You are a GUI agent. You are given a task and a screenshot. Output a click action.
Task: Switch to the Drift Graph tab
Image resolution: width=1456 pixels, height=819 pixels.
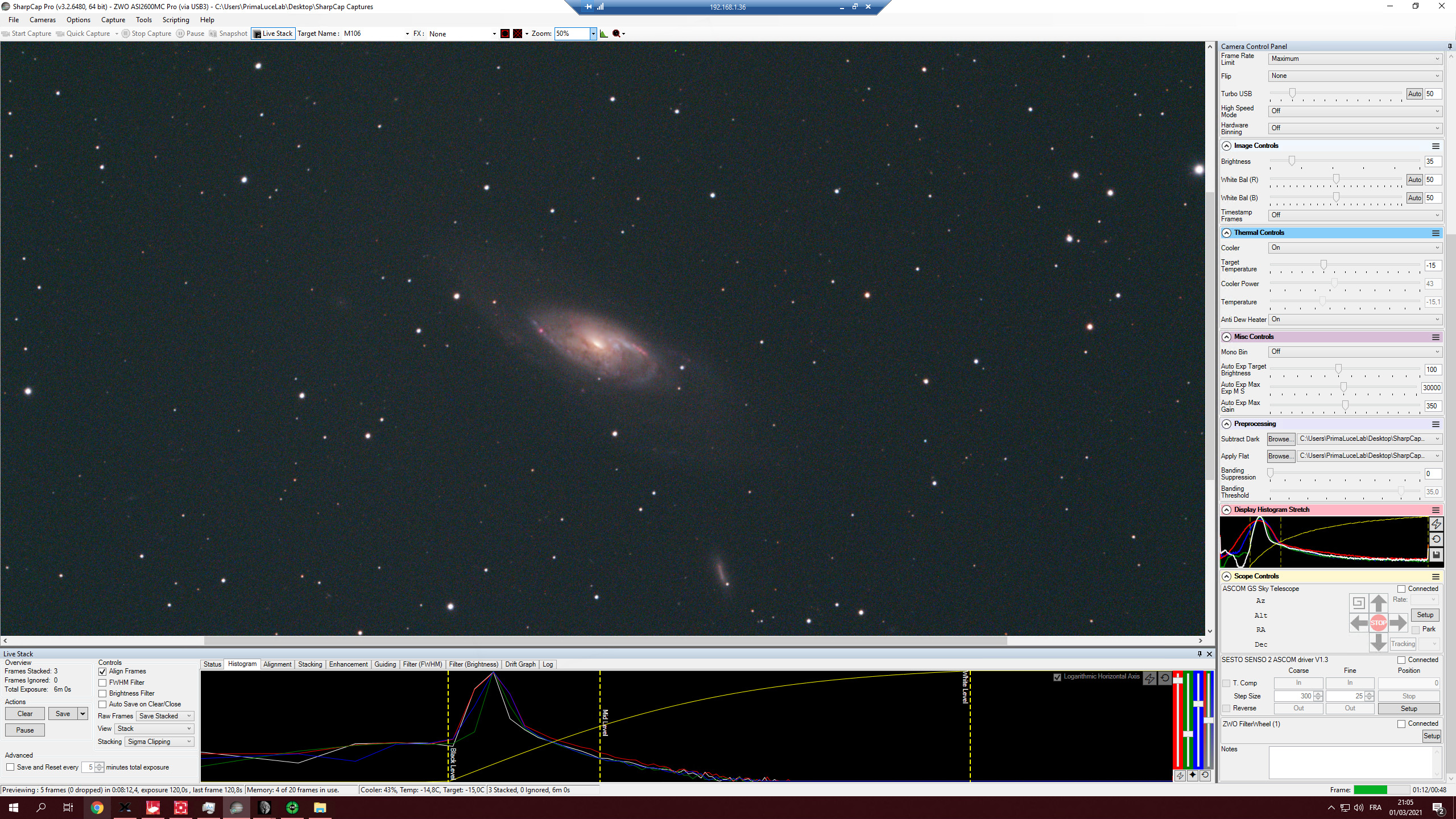[x=520, y=664]
